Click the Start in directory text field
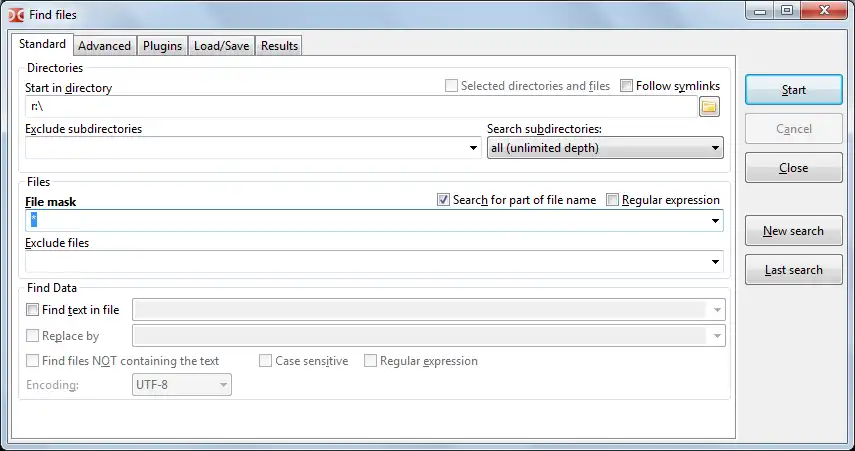This screenshot has height=451, width=855. click(360, 107)
